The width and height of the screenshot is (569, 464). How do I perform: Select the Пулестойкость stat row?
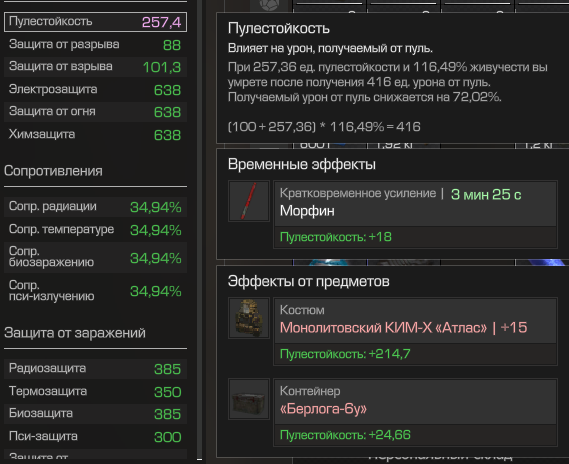click(95, 22)
